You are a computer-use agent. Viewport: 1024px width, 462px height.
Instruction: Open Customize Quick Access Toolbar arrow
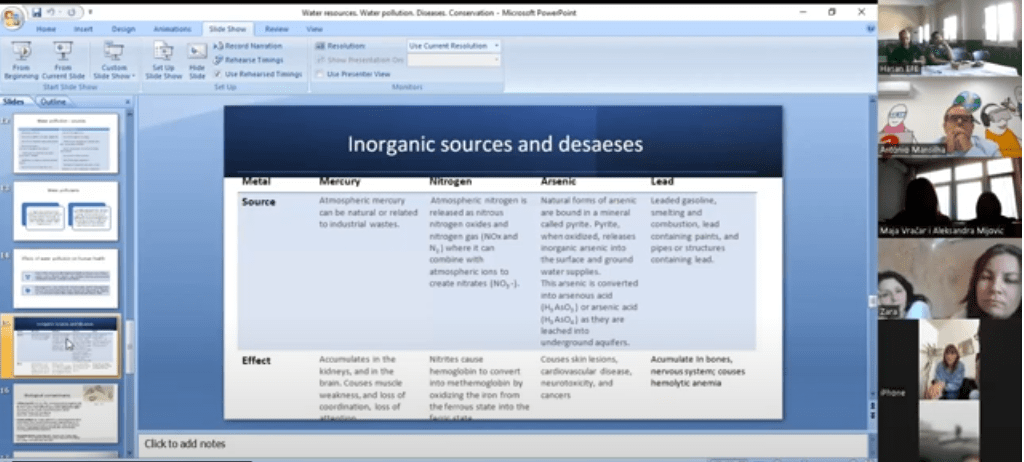(90, 12)
